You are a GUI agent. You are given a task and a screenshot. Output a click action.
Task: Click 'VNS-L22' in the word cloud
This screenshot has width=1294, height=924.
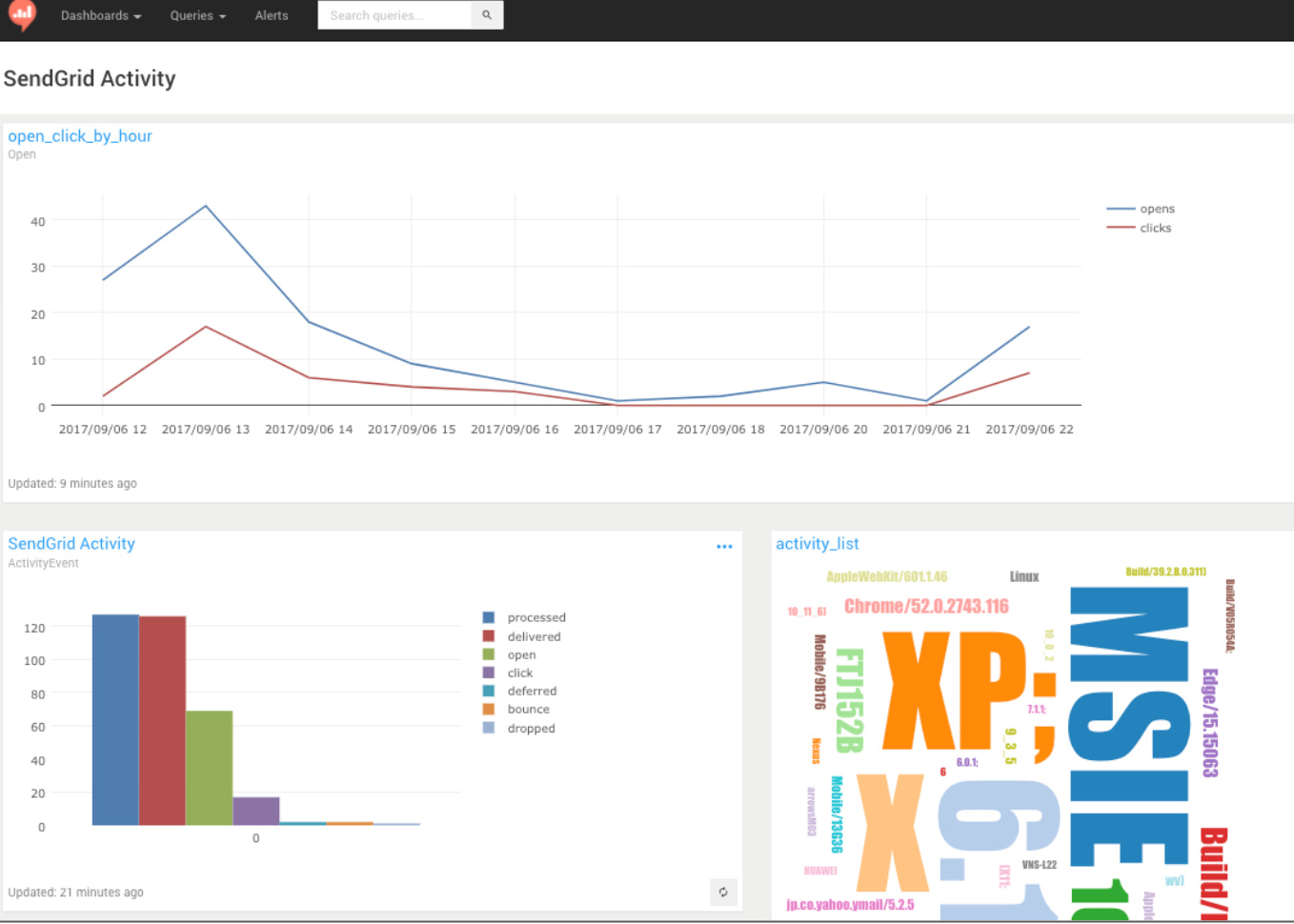1040,865
